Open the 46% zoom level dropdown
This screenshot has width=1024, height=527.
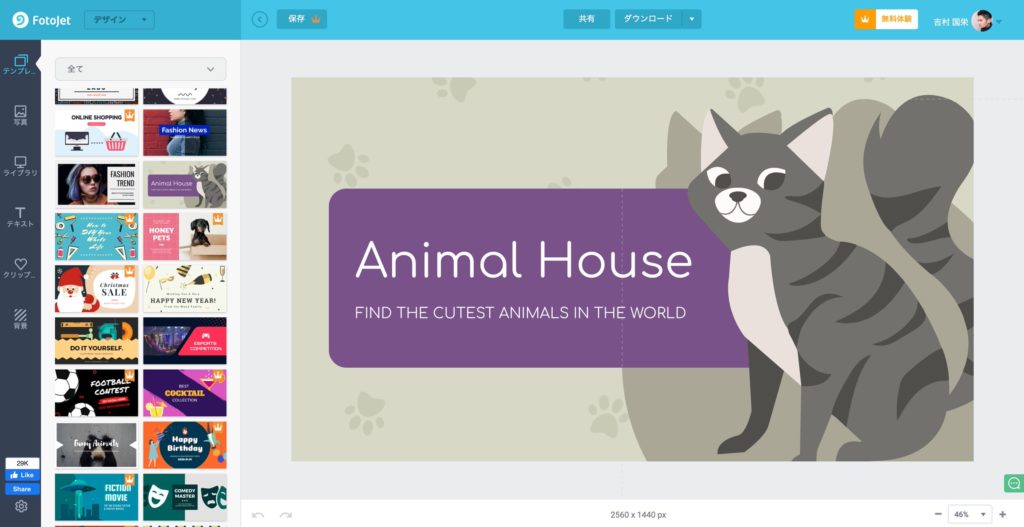(x=969, y=514)
